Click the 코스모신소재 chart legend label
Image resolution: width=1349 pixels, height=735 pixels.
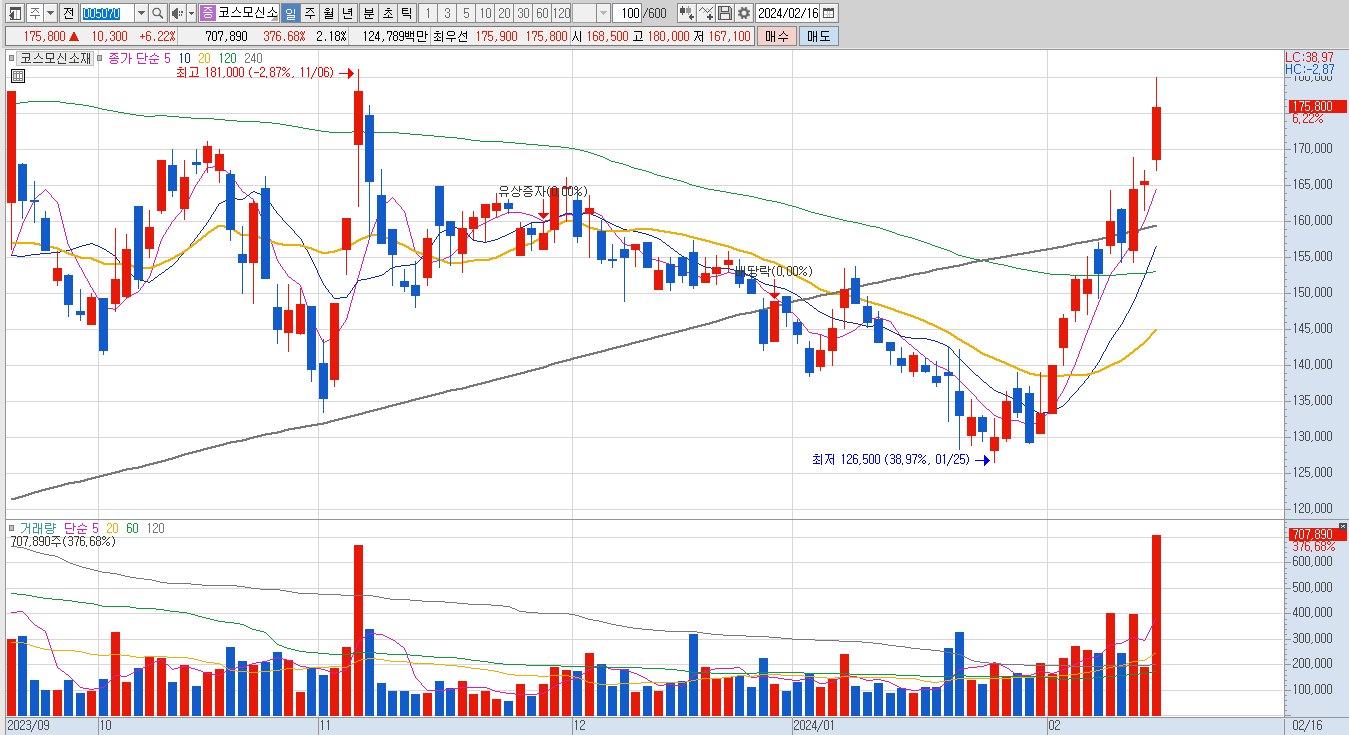coord(56,58)
